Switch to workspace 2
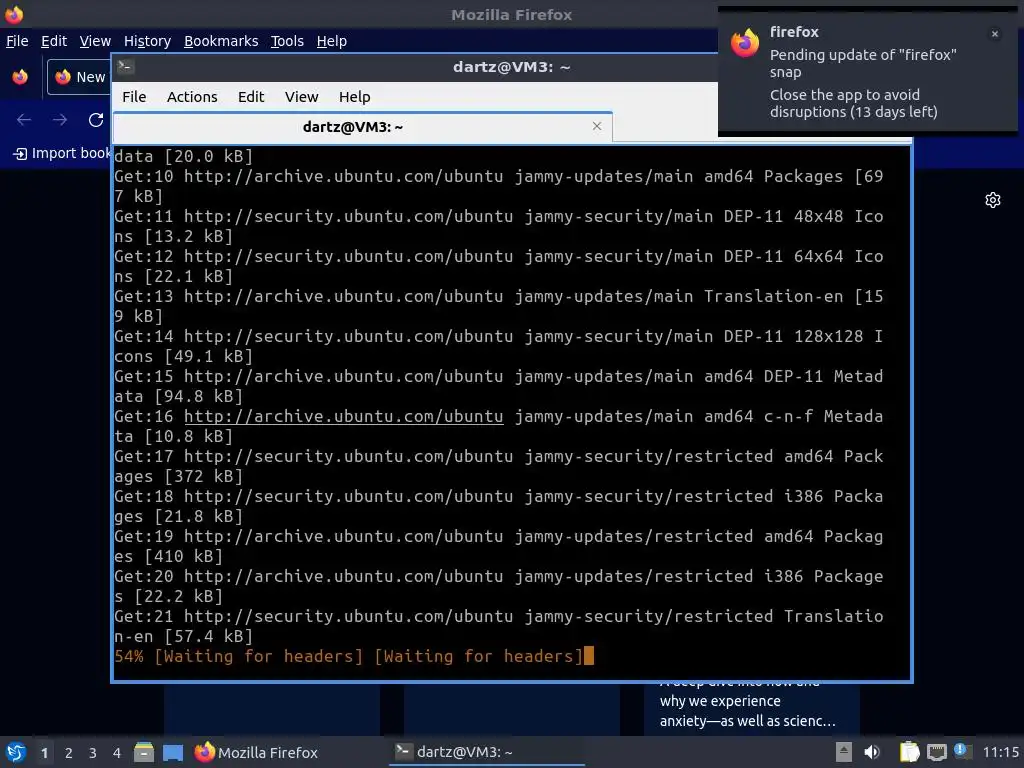Image resolution: width=1024 pixels, height=768 pixels. 69,753
